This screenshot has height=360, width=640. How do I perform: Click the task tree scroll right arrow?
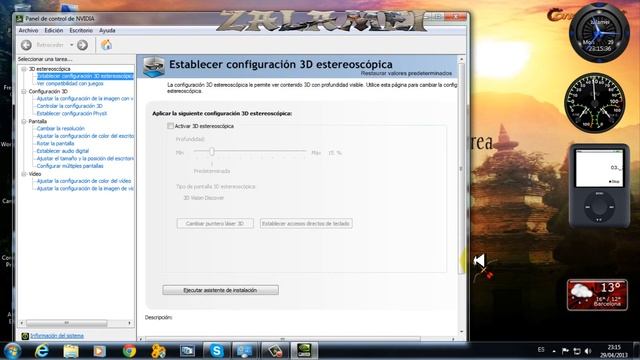(x=129, y=323)
